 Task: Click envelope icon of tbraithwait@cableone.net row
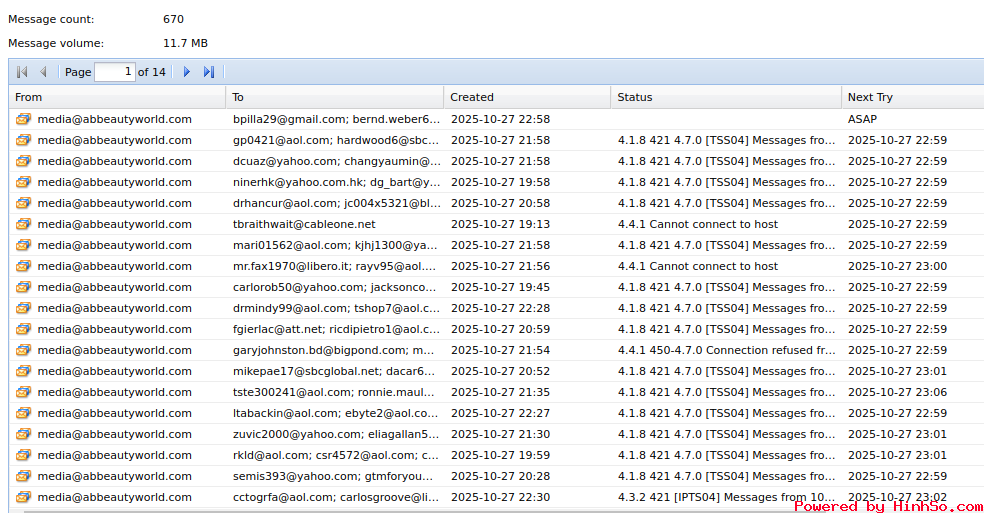click(x=23, y=224)
